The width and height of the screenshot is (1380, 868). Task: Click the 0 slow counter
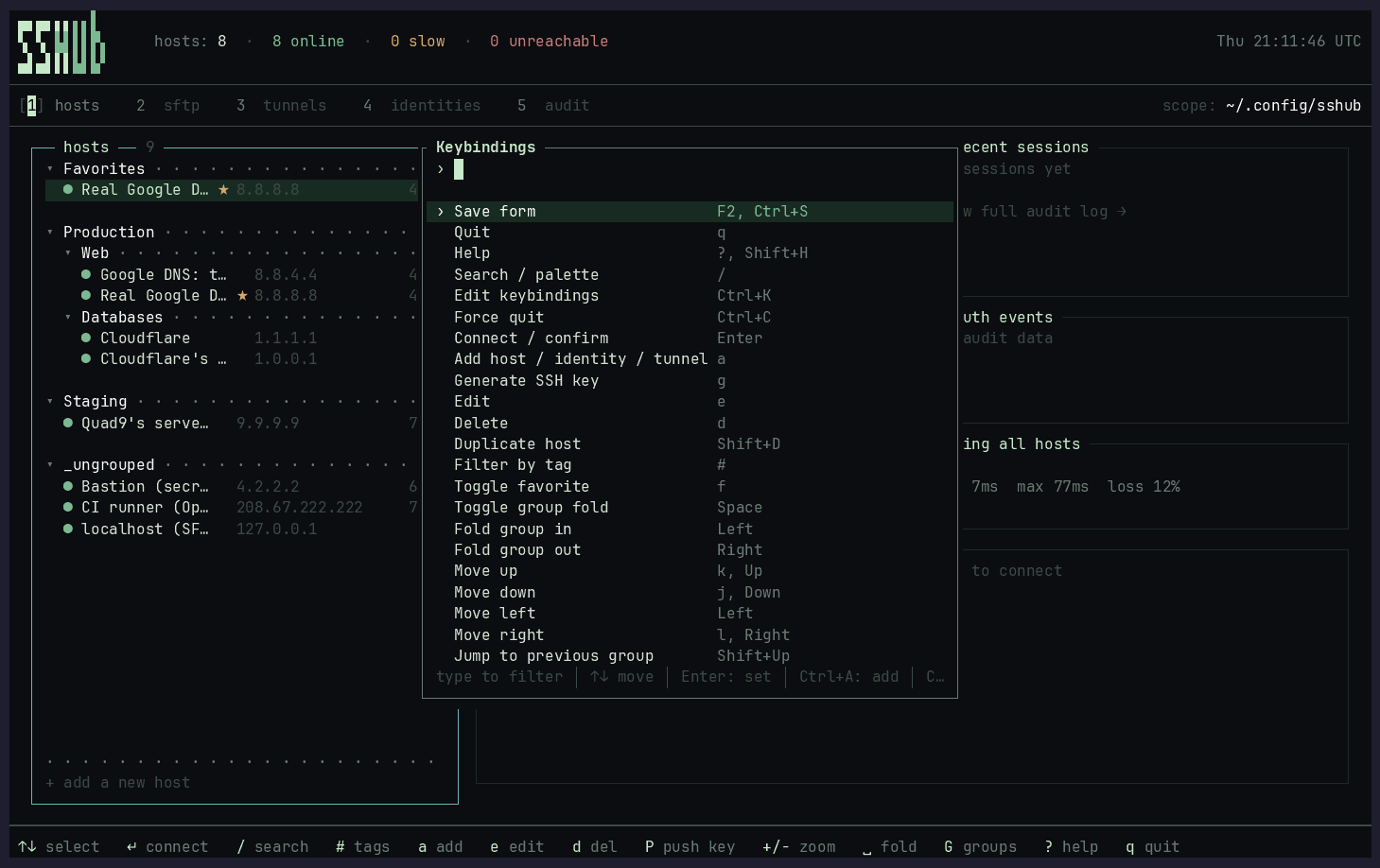pos(418,42)
